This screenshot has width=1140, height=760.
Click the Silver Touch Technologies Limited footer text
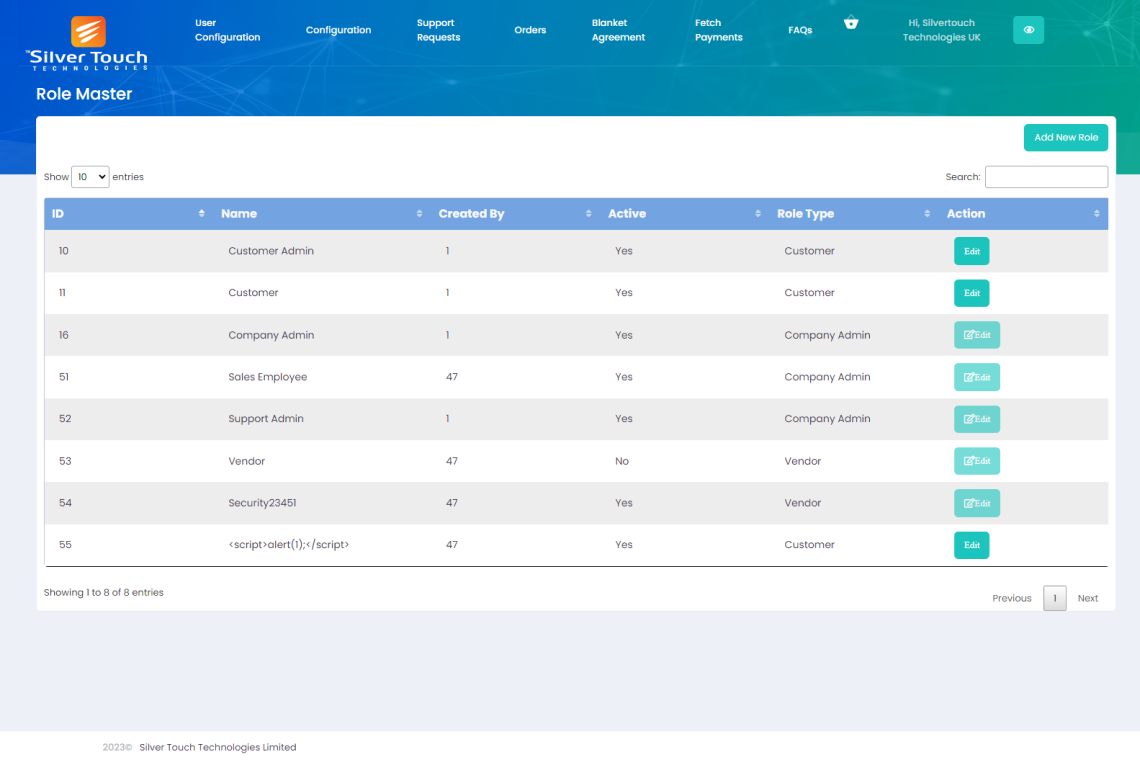tap(217, 747)
